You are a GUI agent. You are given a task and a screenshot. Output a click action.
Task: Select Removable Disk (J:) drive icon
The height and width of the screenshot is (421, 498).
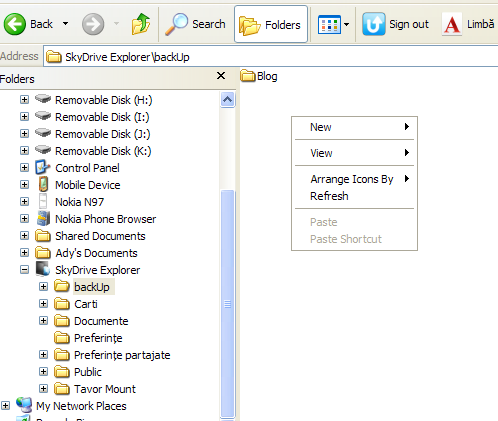(x=43, y=133)
